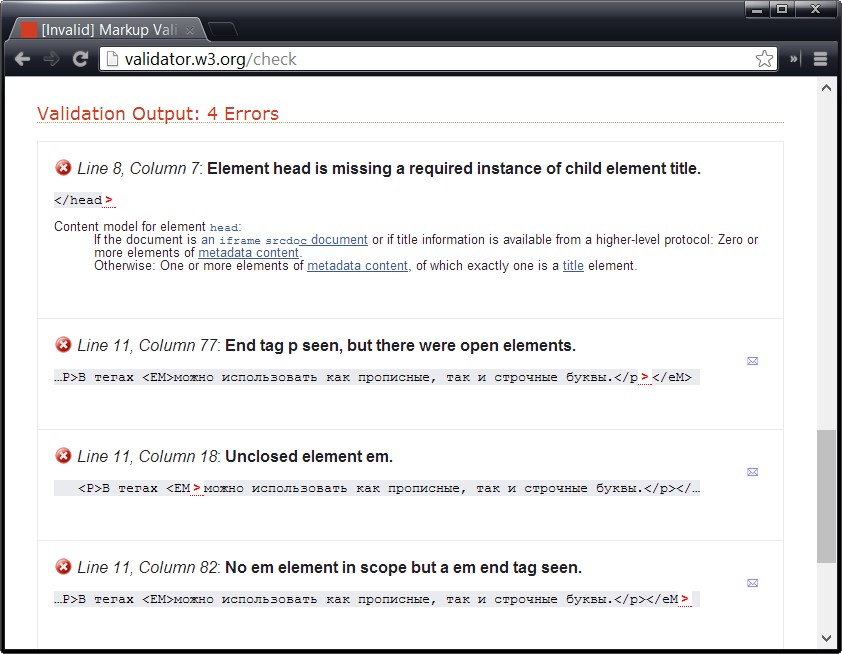The height and width of the screenshot is (654, 842).
Task: Click the 'Unclosed element em.' error message
Action: (309, 456)
